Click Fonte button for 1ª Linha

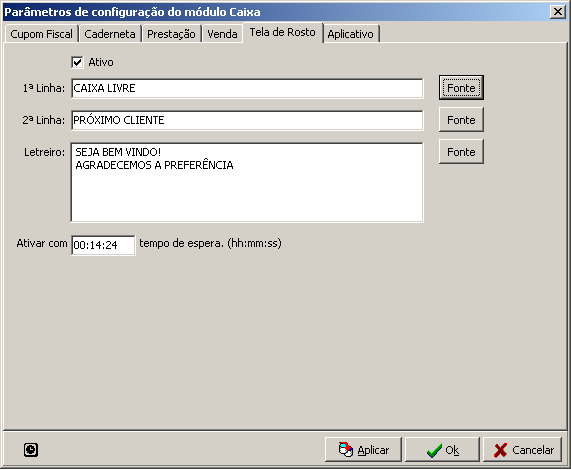coord(461,88)
